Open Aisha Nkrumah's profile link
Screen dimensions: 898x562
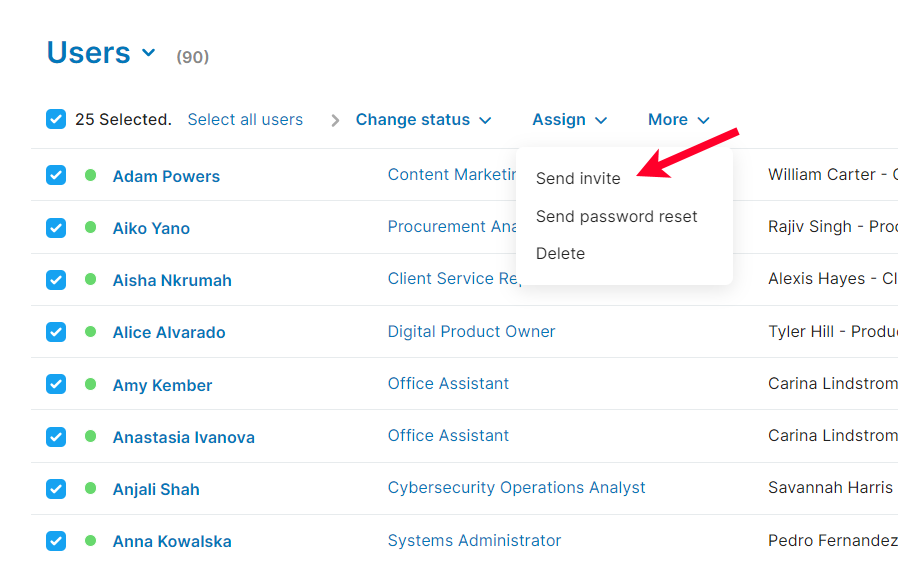point(172,281)
